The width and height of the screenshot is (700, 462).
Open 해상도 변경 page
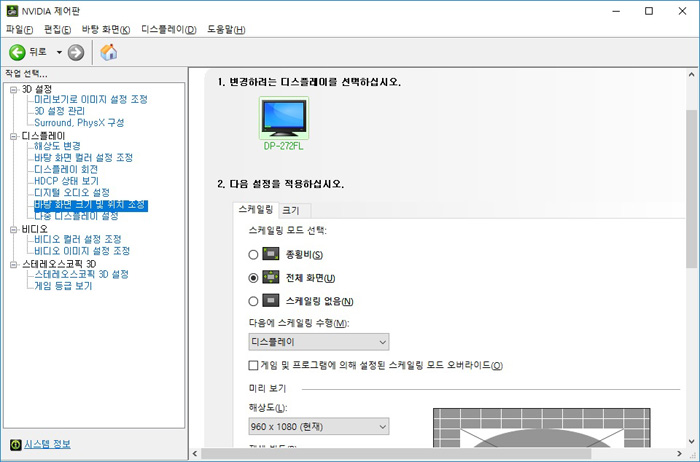[x=57, y=146]
